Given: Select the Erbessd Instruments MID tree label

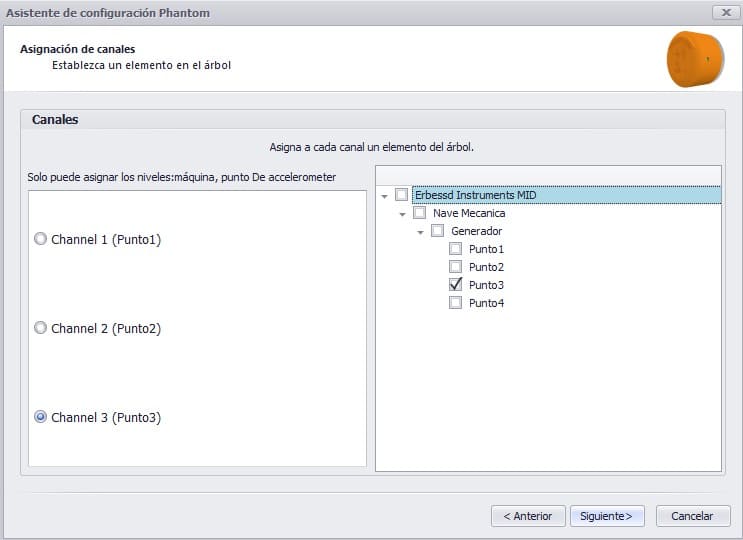Looking at the screenshot, I should [x=476, y=195].
